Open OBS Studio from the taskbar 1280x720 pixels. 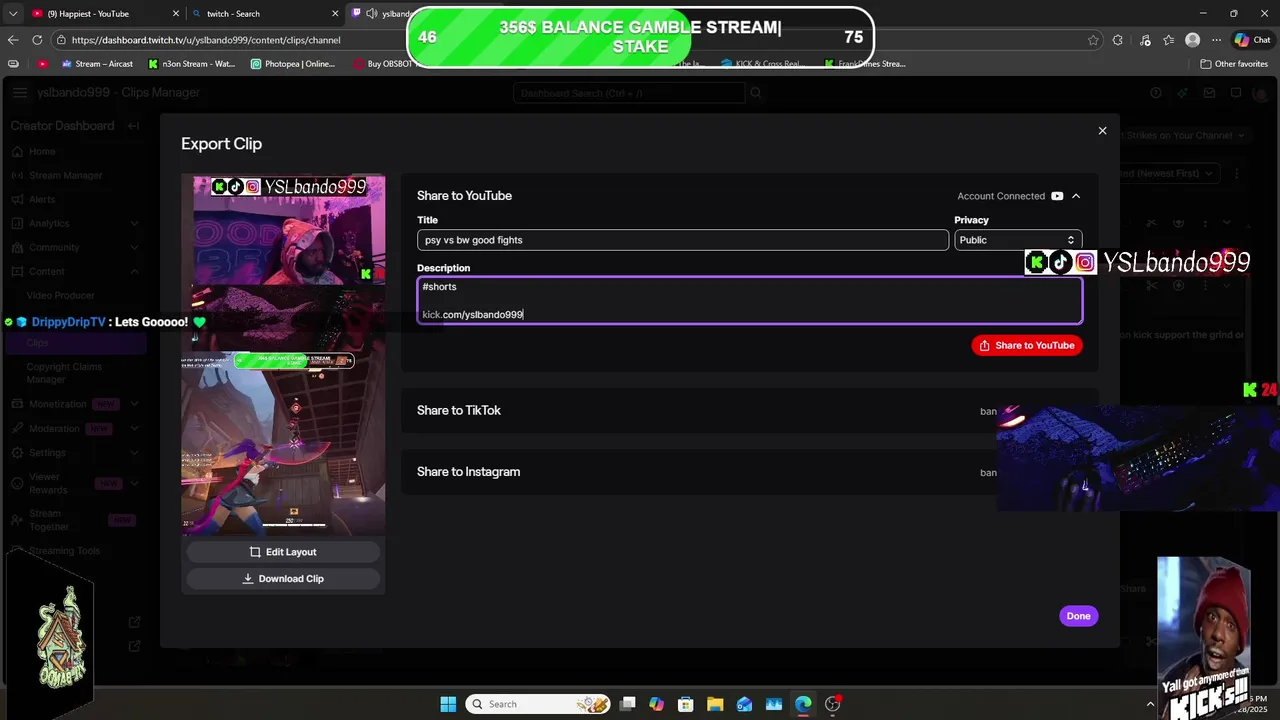832,704
